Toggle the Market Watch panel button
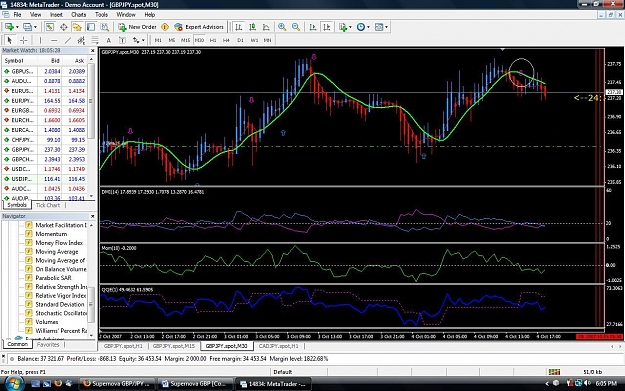Viewport: 625px width, 391px height. point(49,27)
